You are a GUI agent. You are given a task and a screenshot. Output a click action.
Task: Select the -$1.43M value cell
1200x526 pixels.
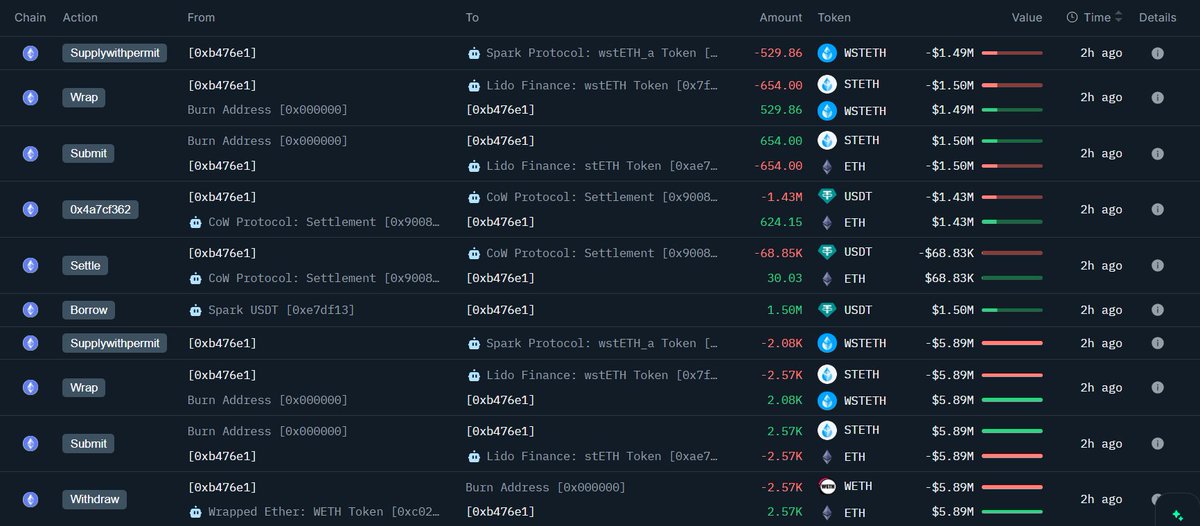[949, 197]
